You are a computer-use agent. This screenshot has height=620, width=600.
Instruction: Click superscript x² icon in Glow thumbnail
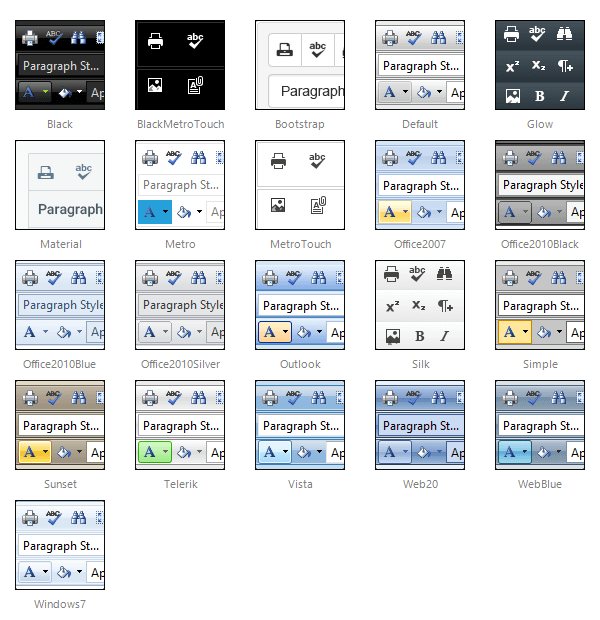click(512, 66)
